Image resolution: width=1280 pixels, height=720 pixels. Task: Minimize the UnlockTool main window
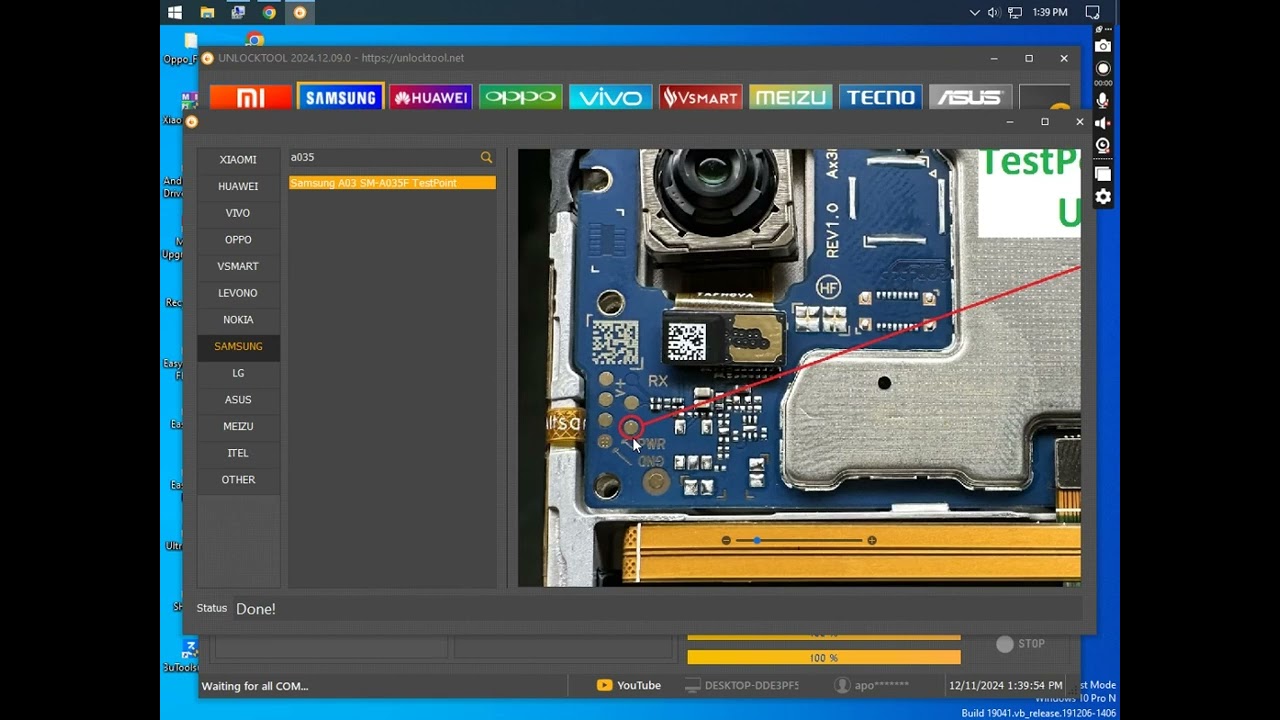tap(994, 58)
